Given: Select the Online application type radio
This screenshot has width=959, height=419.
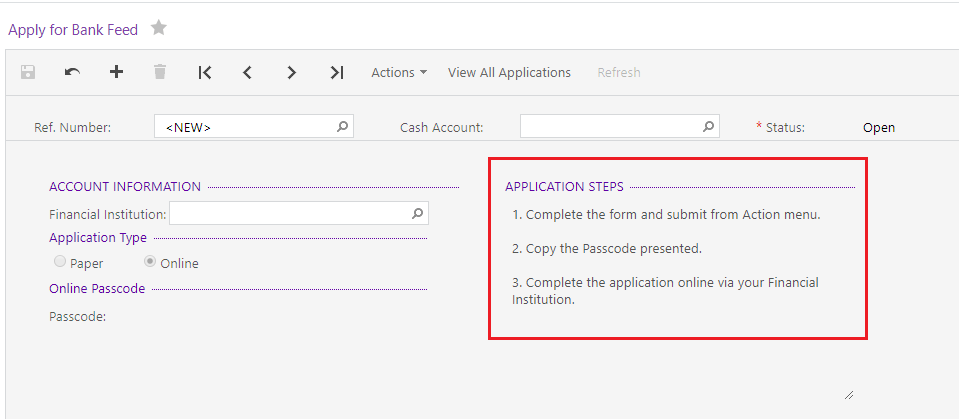Looking at the screenshot, I should pos(150,262).
